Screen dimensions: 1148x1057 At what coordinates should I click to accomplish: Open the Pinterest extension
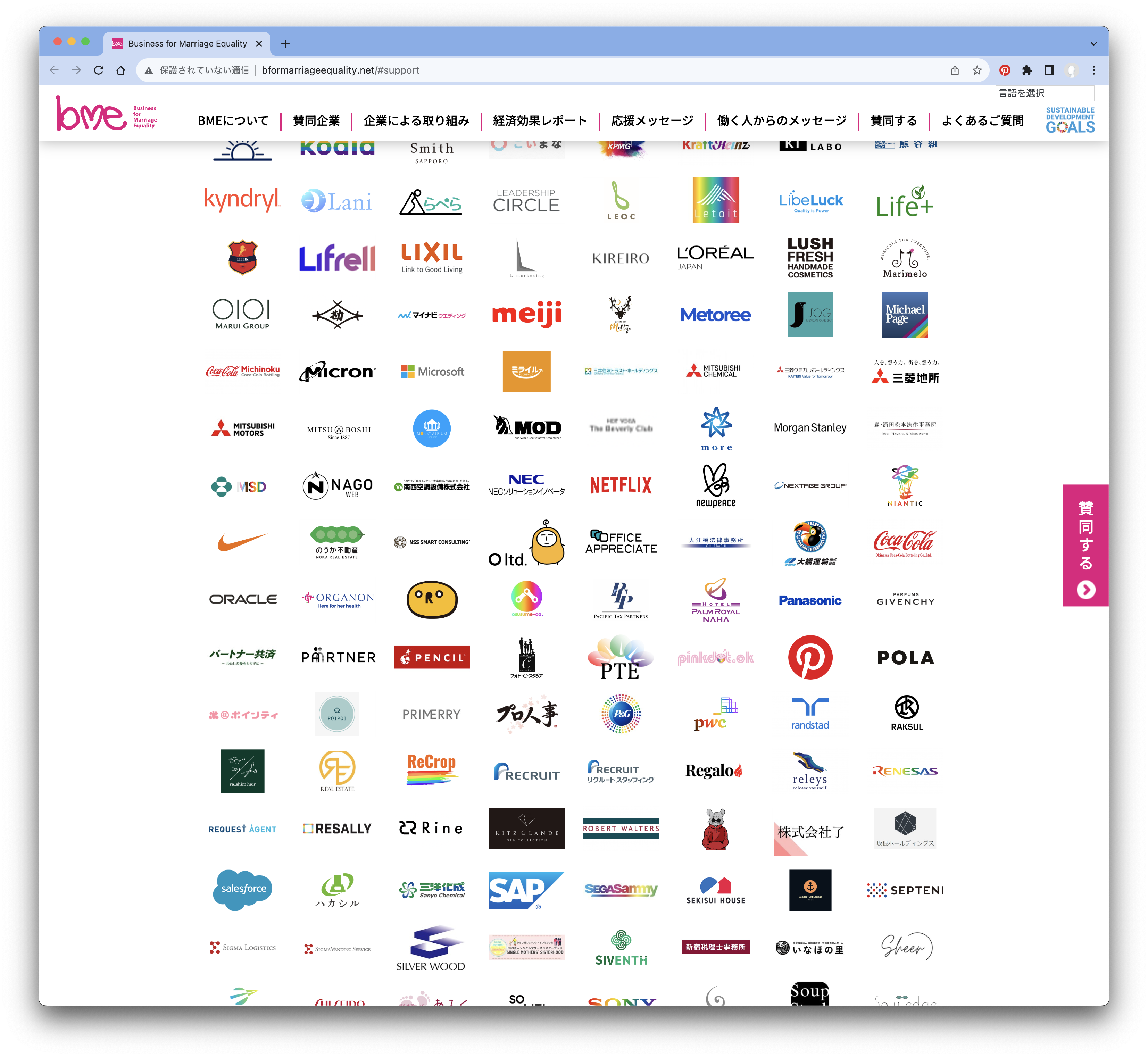pos(1005,70)
